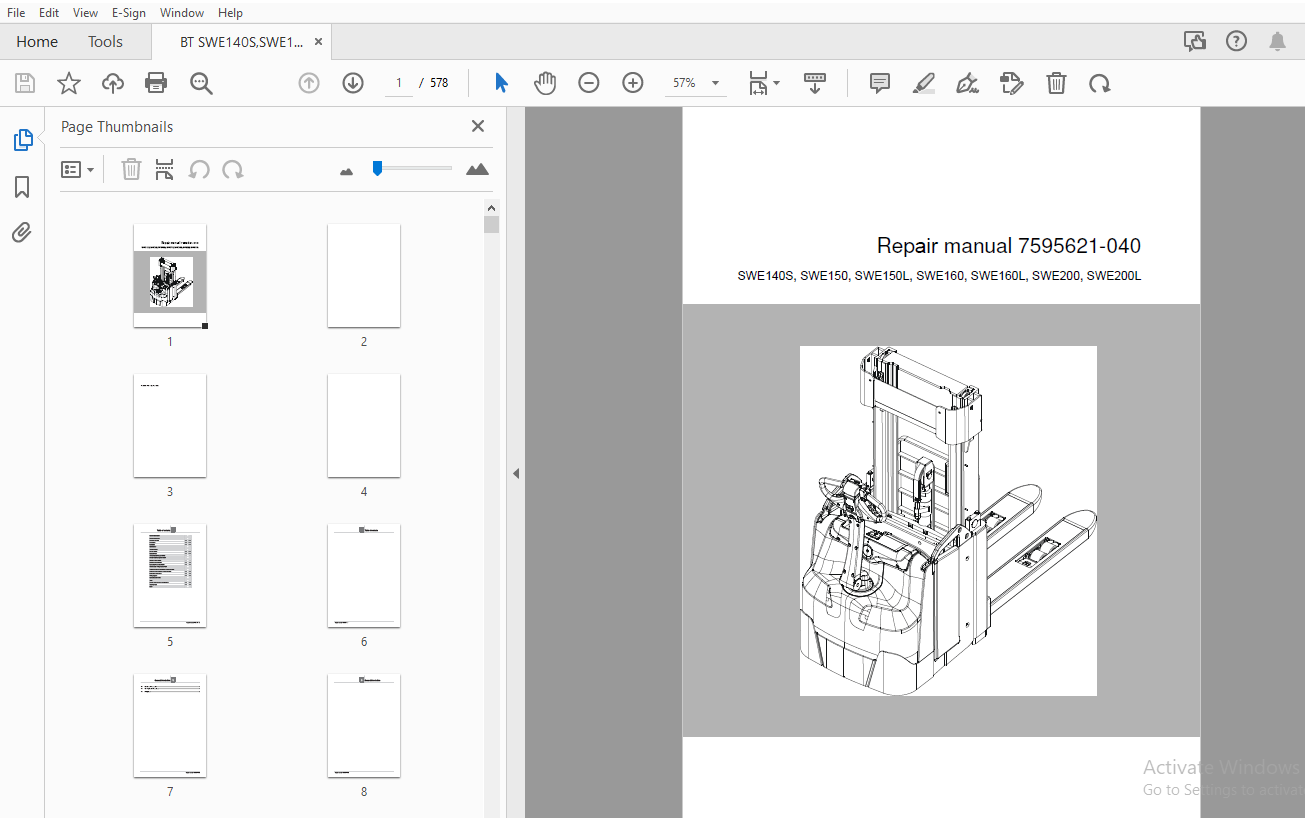Delete pages icon in thumbnails panel

point(131,169)
